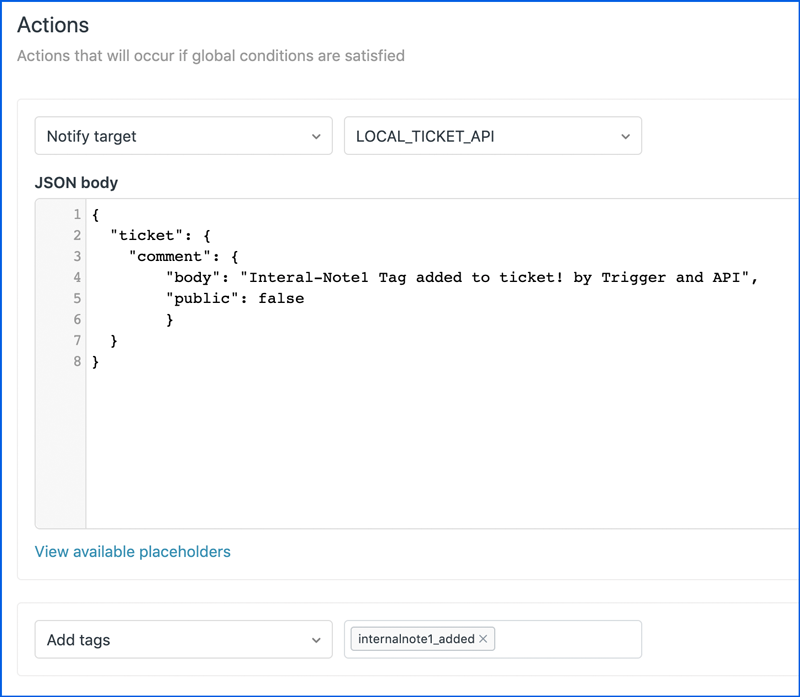
Task: Remove the internalnote1_added tag
Action: (483, 639)
